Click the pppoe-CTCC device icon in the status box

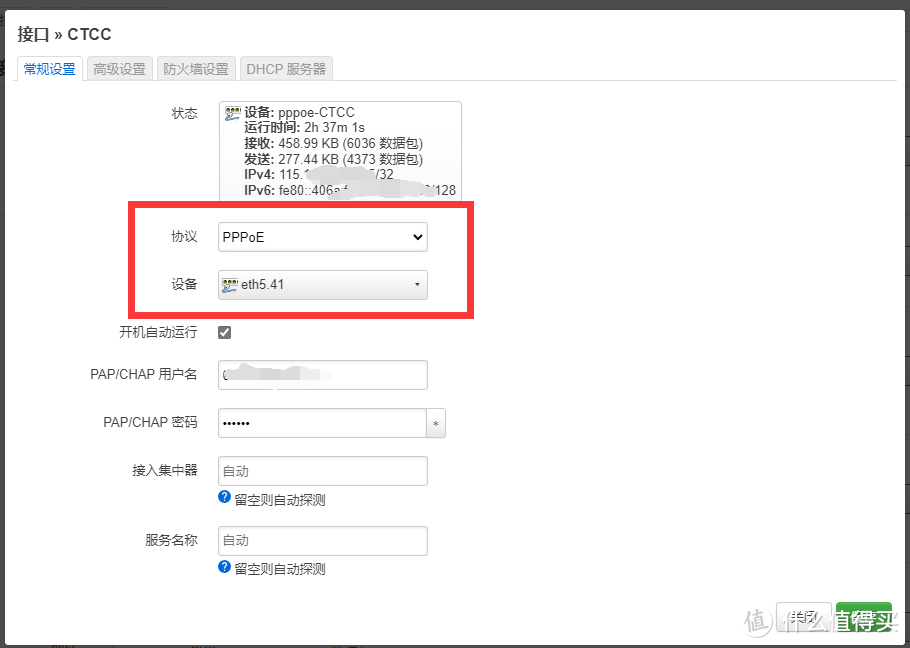[231, 112]
